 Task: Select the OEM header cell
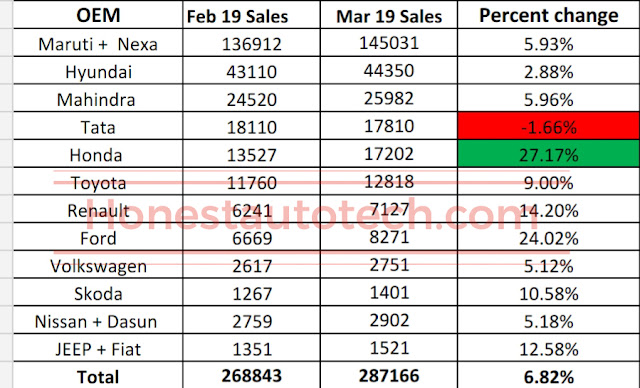tap(98, 15)
